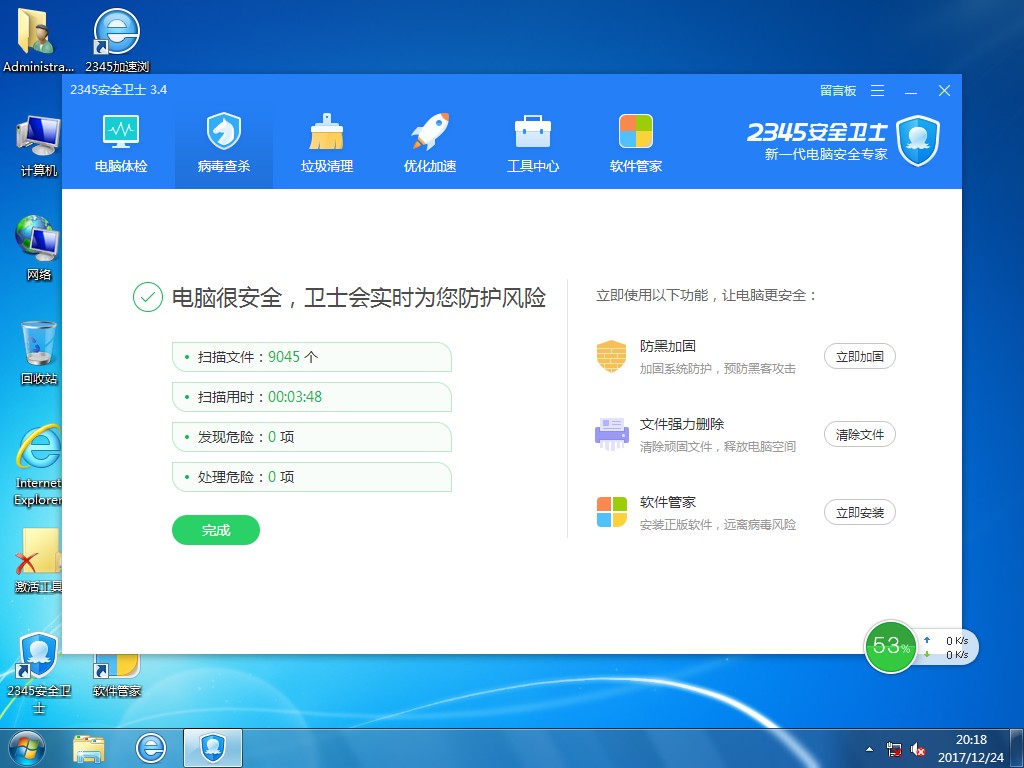Click the 2345安全卫士 shield logo
Image resolution: width=1024 pixels, height=768 pixels.
[x=918, y=140]
